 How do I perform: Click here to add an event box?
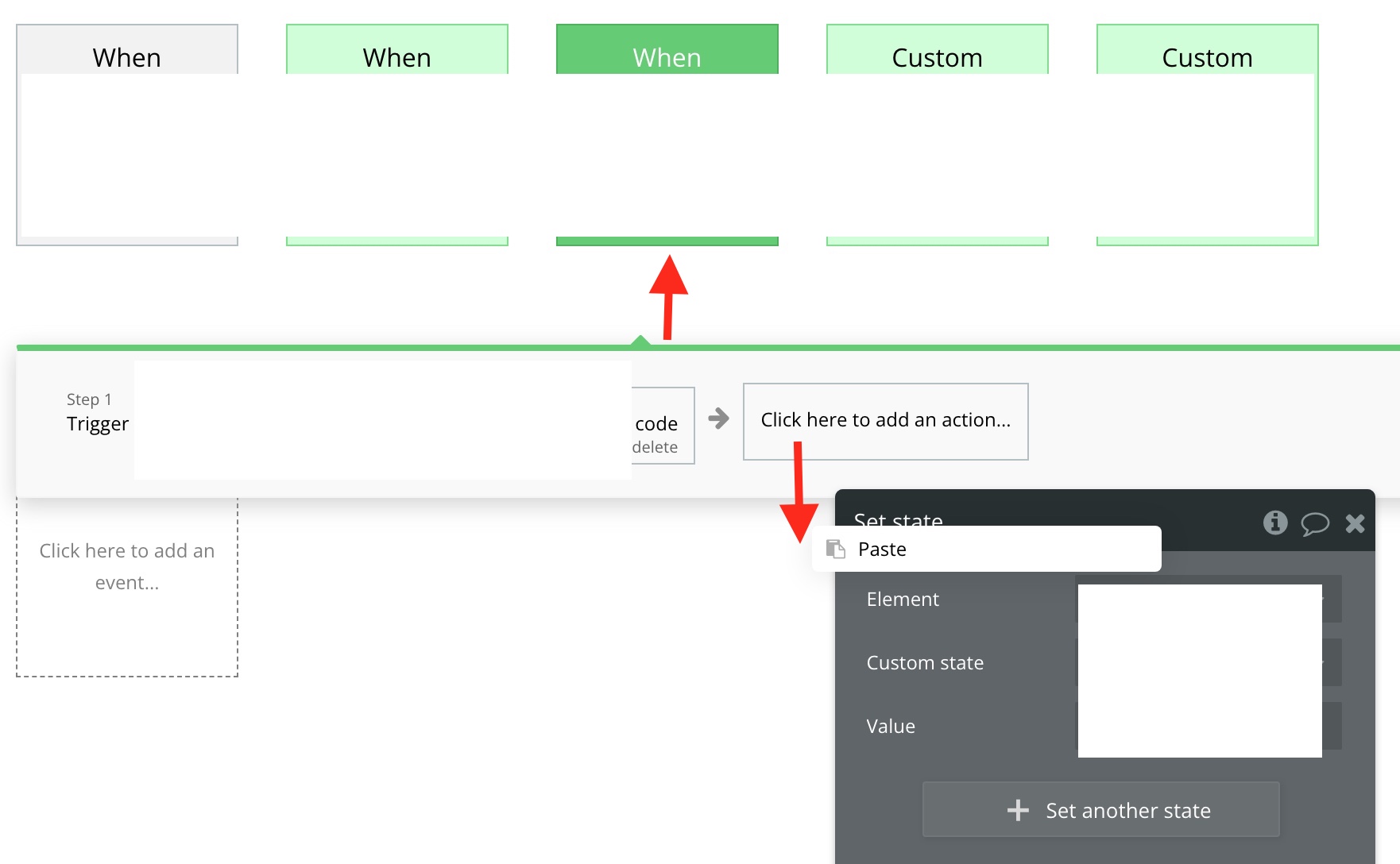pyautogui.click(x=127, y=588)
